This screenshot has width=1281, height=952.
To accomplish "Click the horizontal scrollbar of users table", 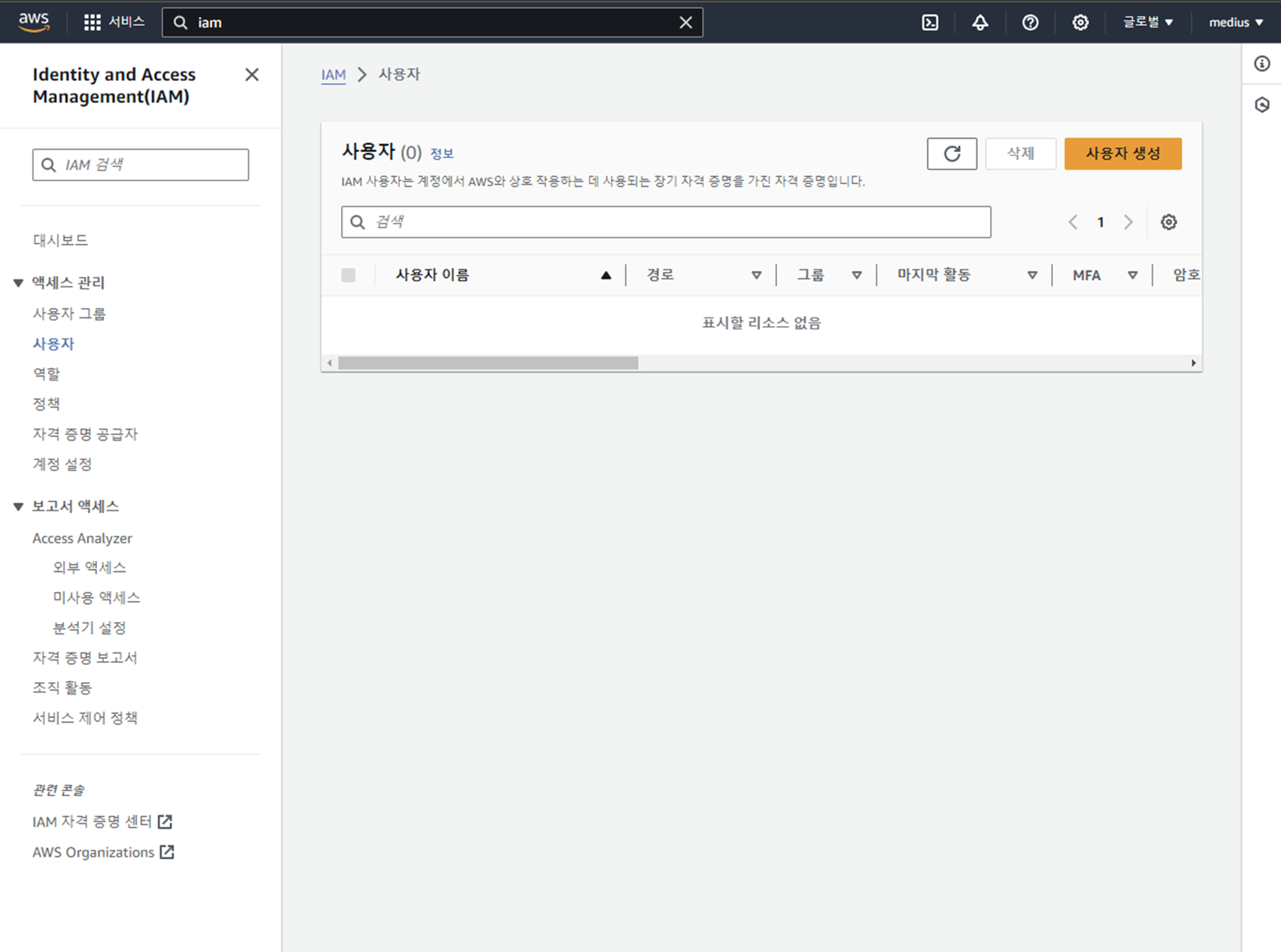I will pyautogui.click(x=488, y=363).
